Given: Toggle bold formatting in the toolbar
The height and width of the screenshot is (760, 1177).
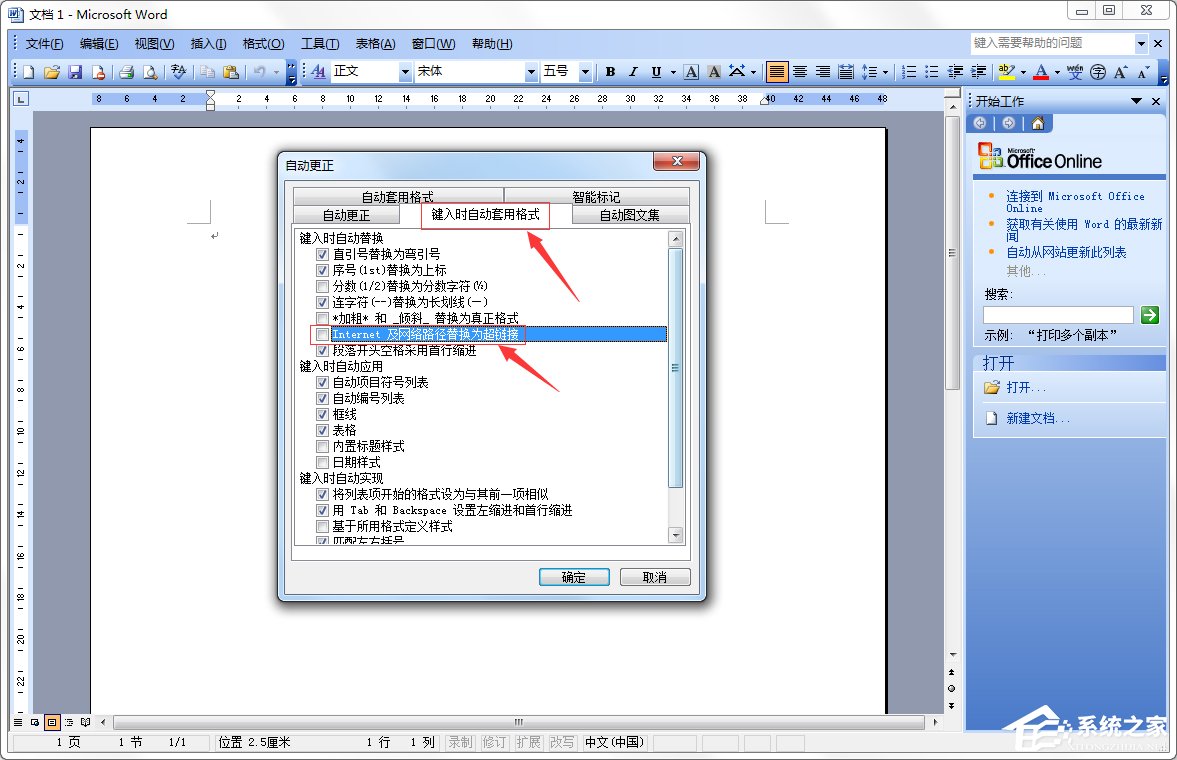Looking at the screenshot, I should [x=610, y=72].
